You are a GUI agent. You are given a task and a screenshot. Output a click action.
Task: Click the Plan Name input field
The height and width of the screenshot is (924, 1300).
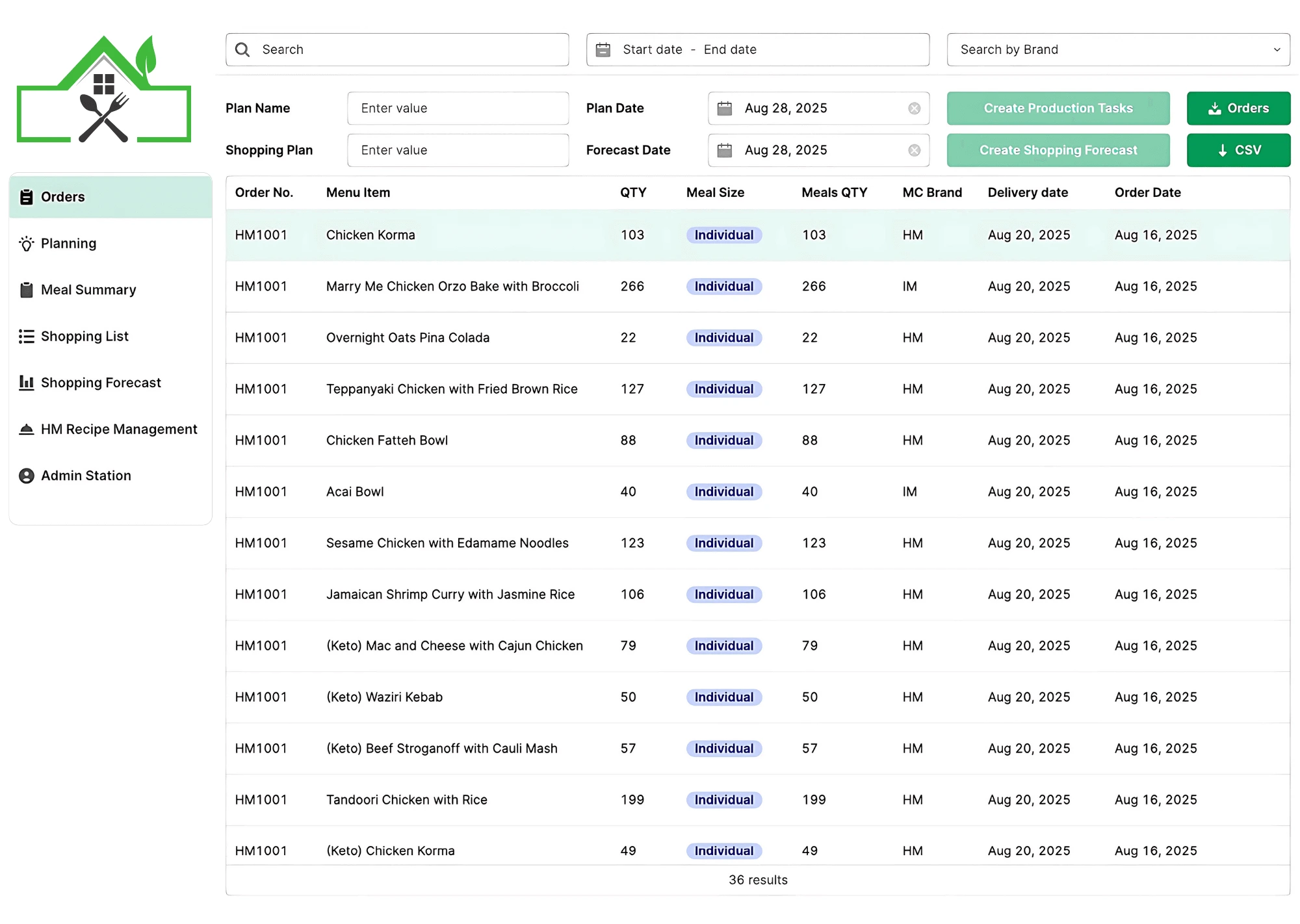click(458, 109)
